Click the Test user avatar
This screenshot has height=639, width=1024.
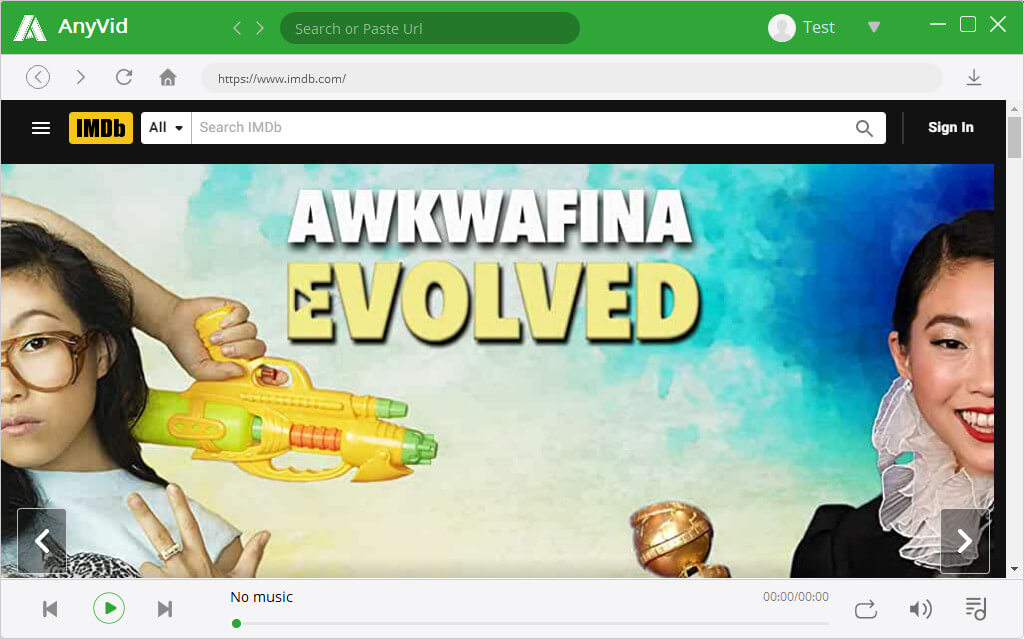tap(782, 27)
